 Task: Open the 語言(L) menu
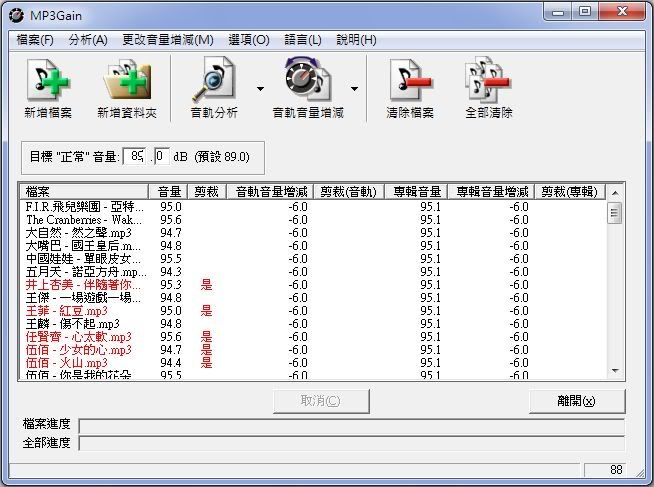click(x=303, y=40)
